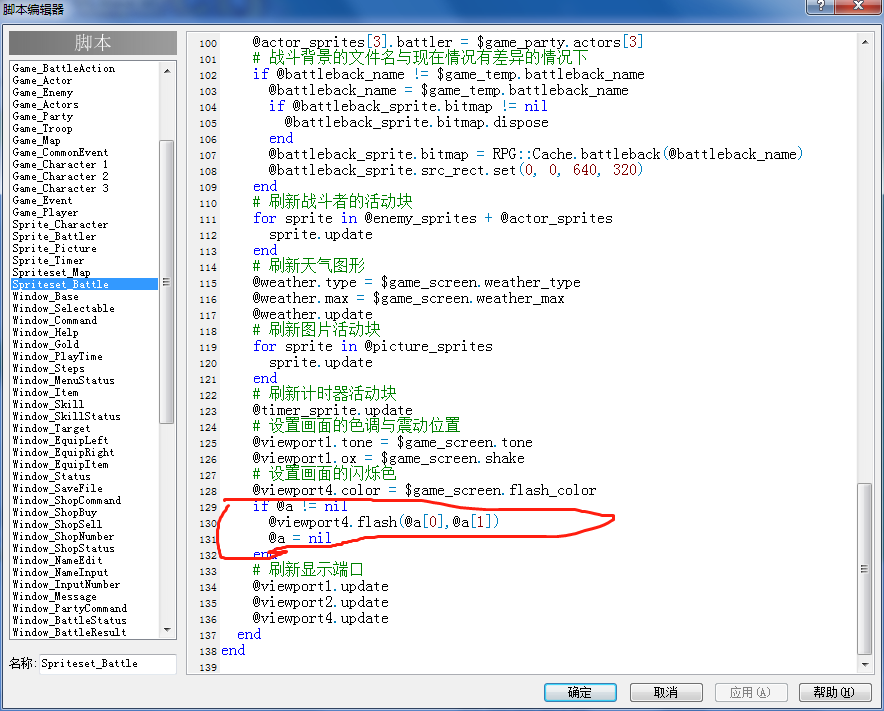Image resolution: width=884 pixels, height=711 pixels.
Task: Select the Game_Map script
Action: 37,140
